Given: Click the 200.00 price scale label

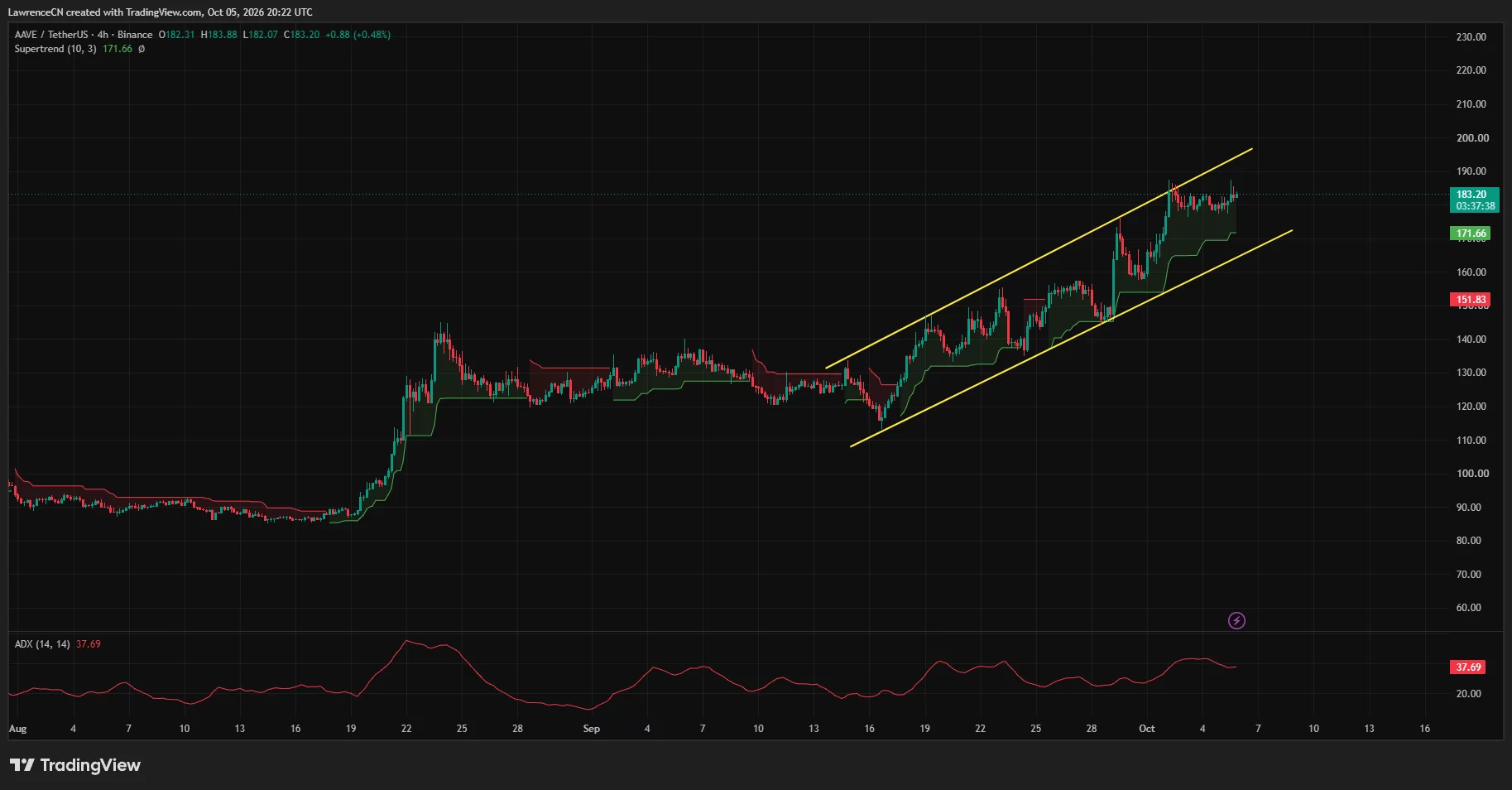Looking at the screenshot, I should coord(1472,138).
